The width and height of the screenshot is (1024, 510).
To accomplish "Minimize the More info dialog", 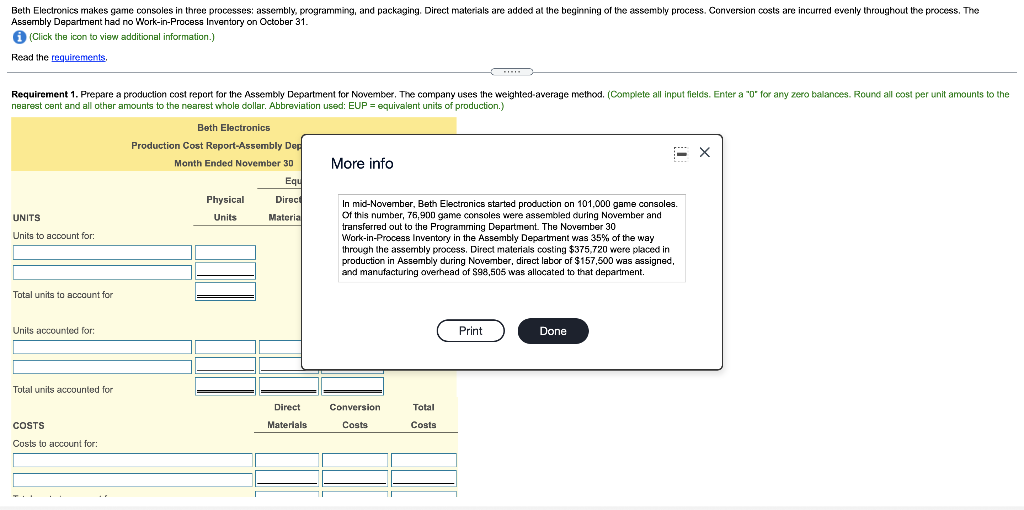I will click(x=680, y=153).
